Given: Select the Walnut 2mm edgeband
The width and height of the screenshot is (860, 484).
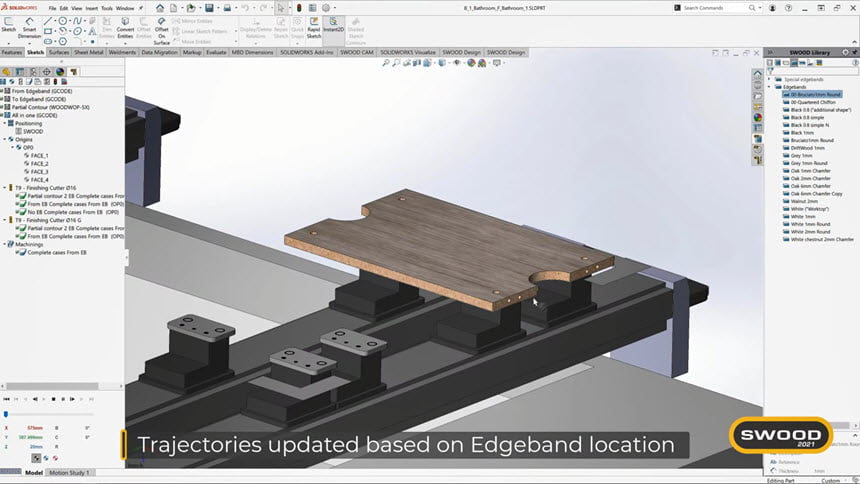Looking at the screenshot, I should coord(804,201).
